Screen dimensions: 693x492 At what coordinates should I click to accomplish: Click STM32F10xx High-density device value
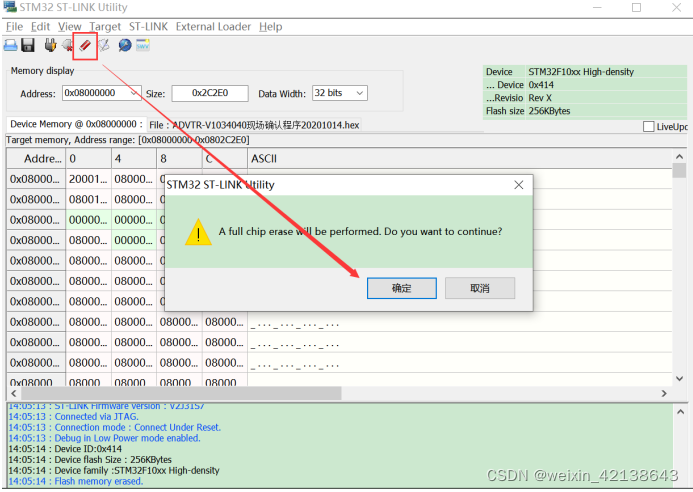pyautogui.click(x=581, y=72)
